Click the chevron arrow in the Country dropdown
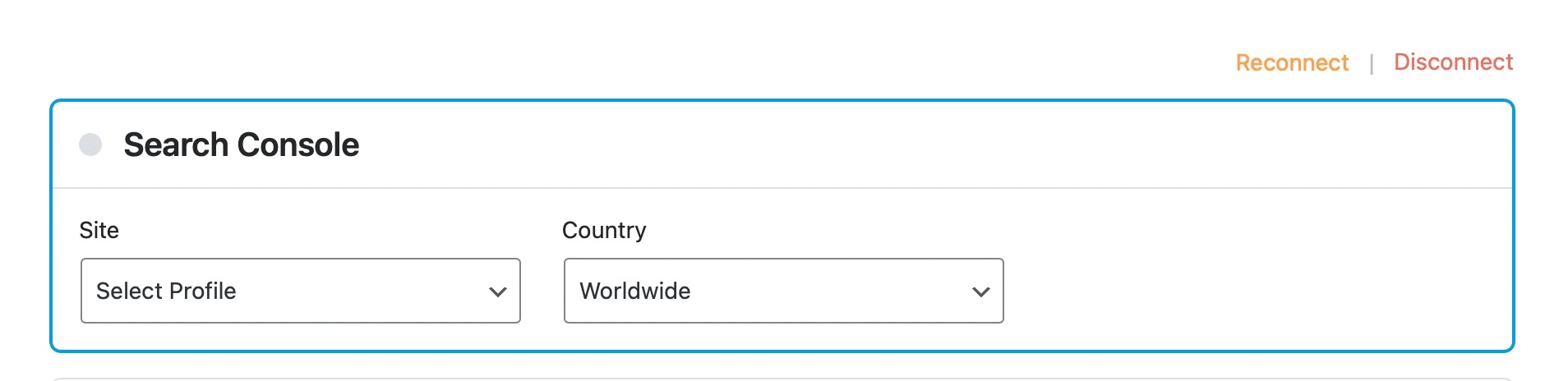This screenshot has height=381, width=1568. 980,291
